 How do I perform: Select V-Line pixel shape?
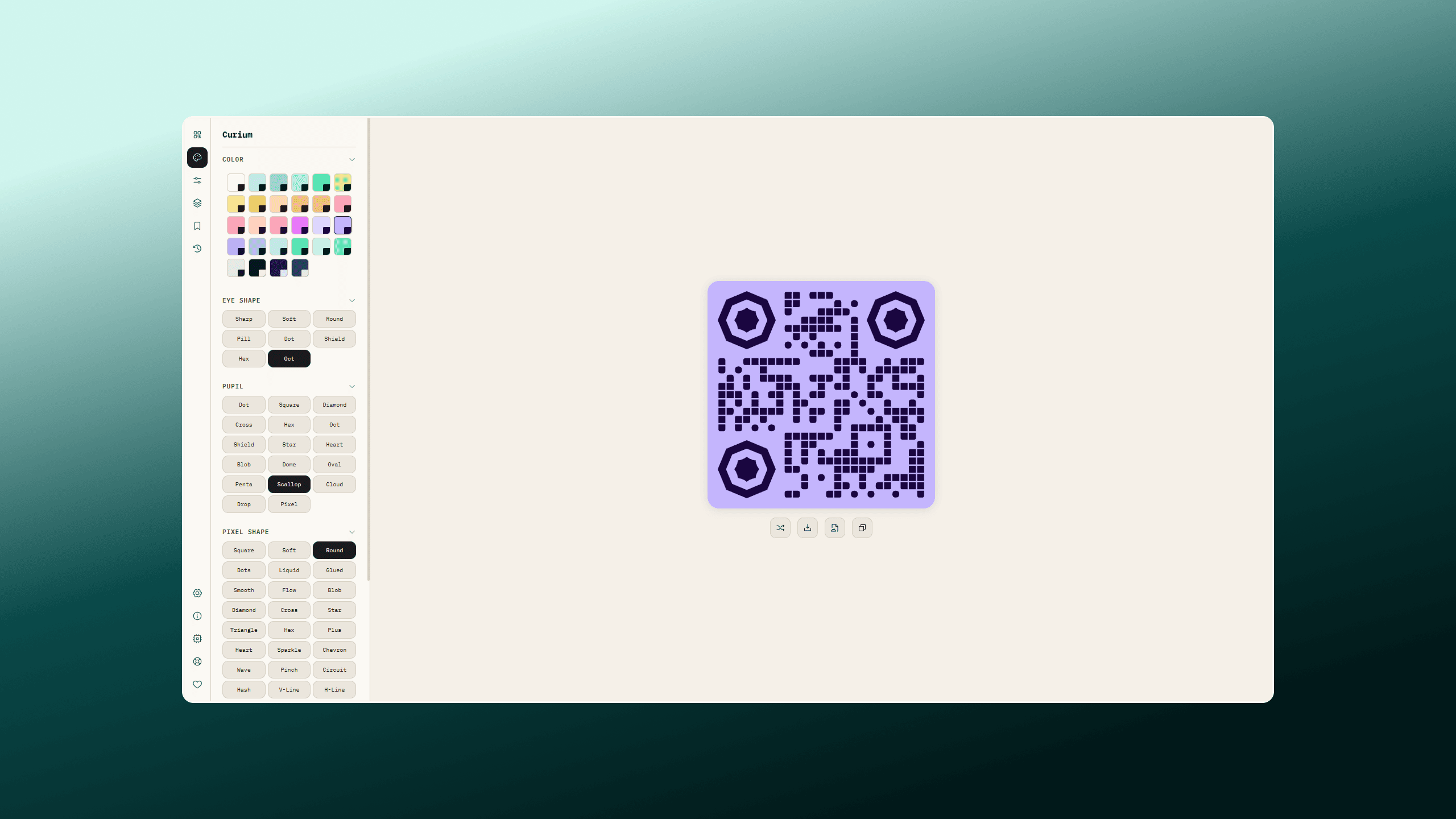tap(289, 690)
